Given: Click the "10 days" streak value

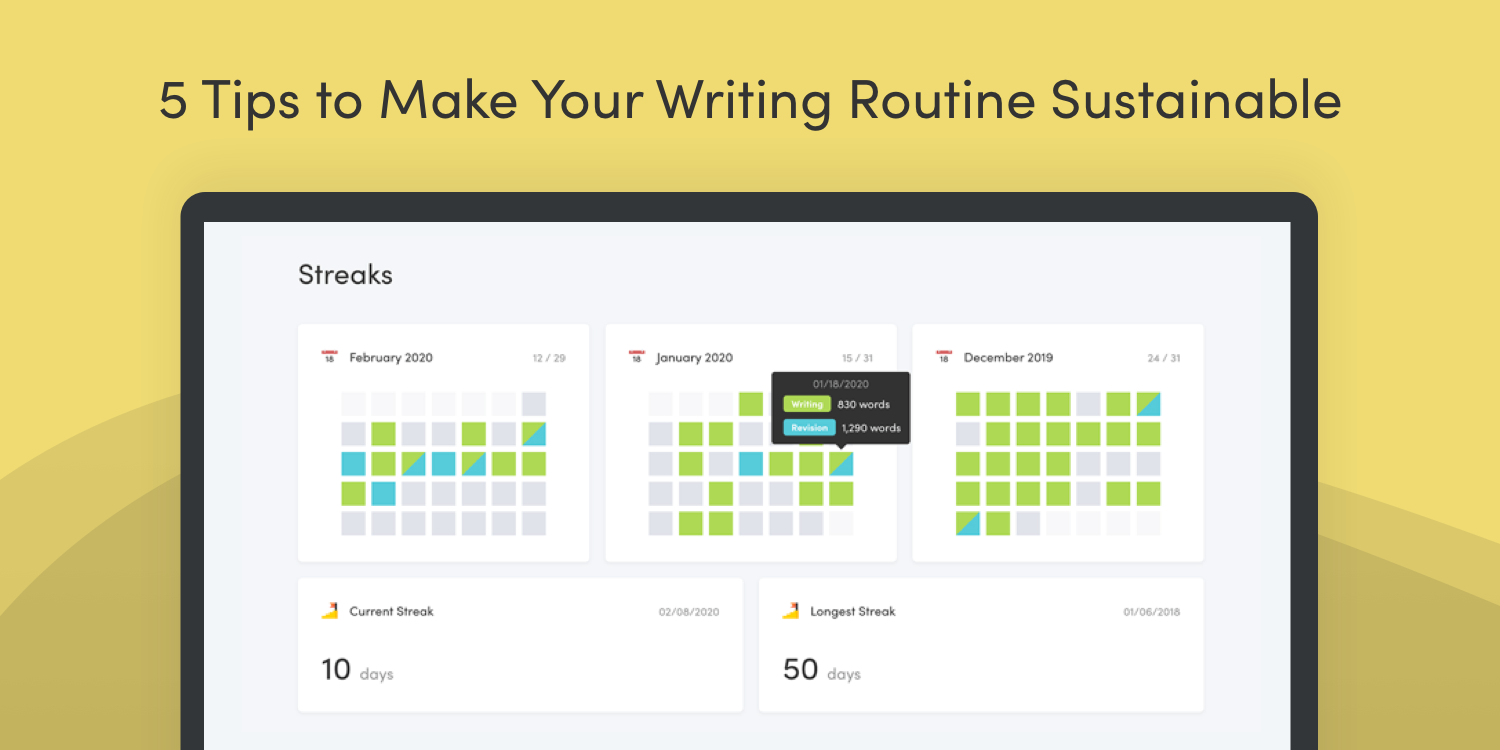Looking at the screenshot, I should [x=357, y=670].
